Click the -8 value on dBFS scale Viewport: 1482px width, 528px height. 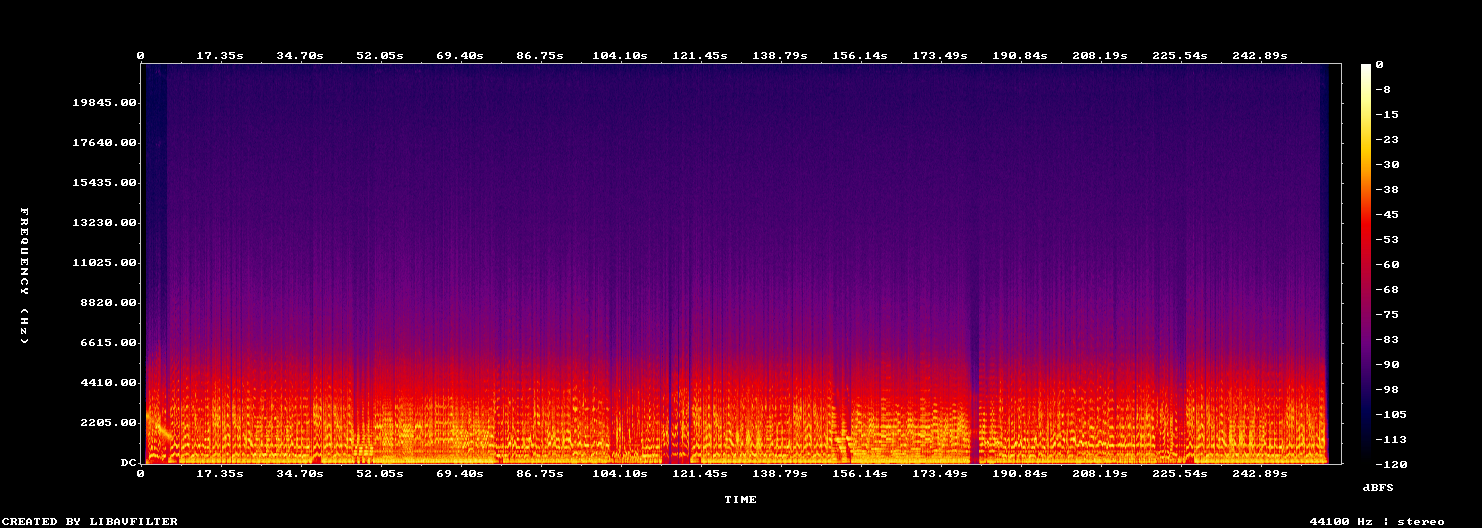point(1383,90)
